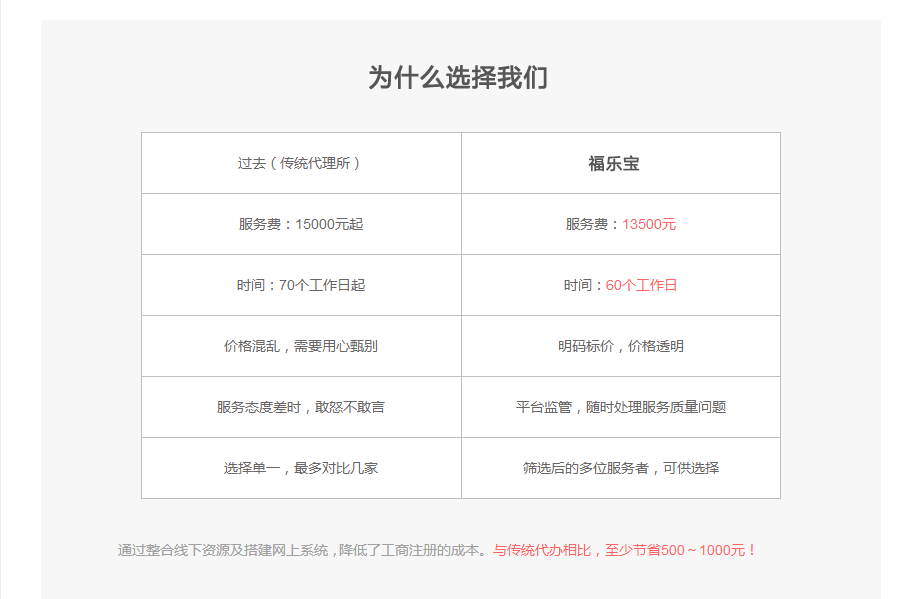The width and height of the screenshot is (920, 599).
Task: Click the cell 明码标价，价格透明
Action: [621, 346]
